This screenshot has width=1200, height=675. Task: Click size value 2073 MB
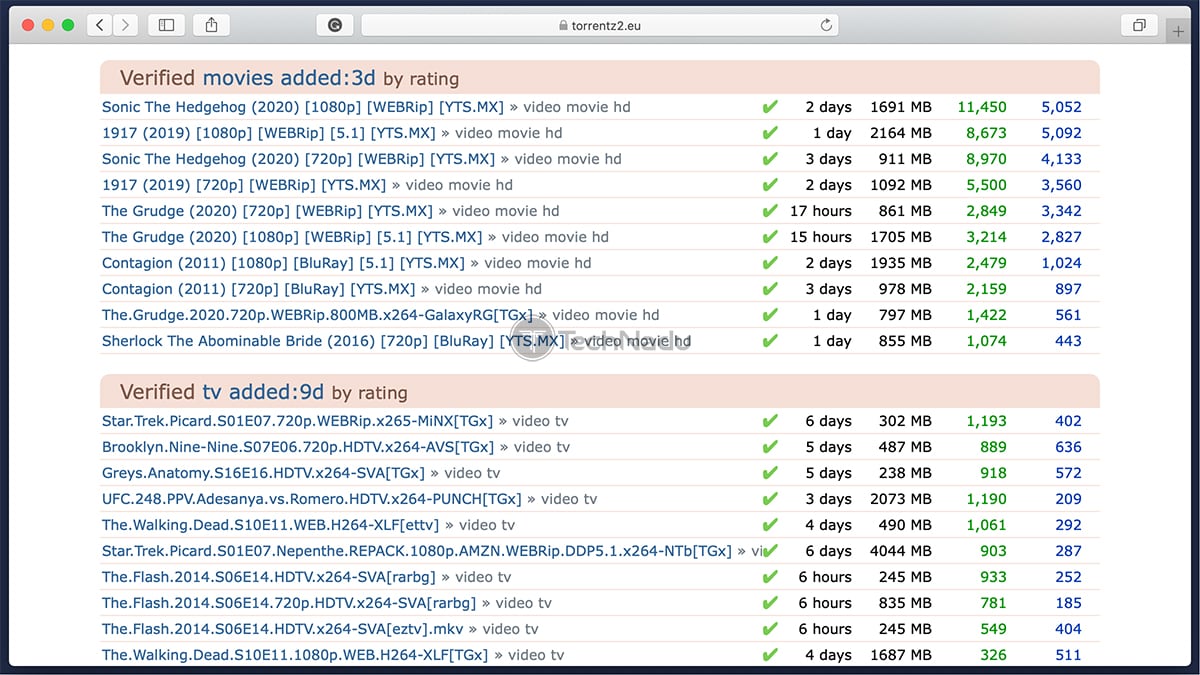pos(900,499)
